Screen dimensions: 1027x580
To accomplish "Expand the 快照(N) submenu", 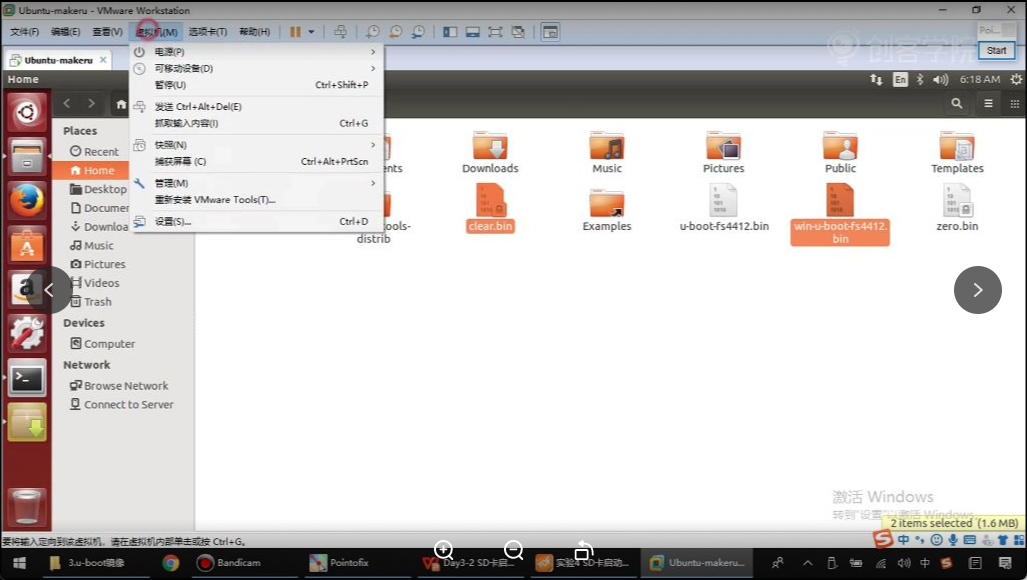I will tap(256, 145).
